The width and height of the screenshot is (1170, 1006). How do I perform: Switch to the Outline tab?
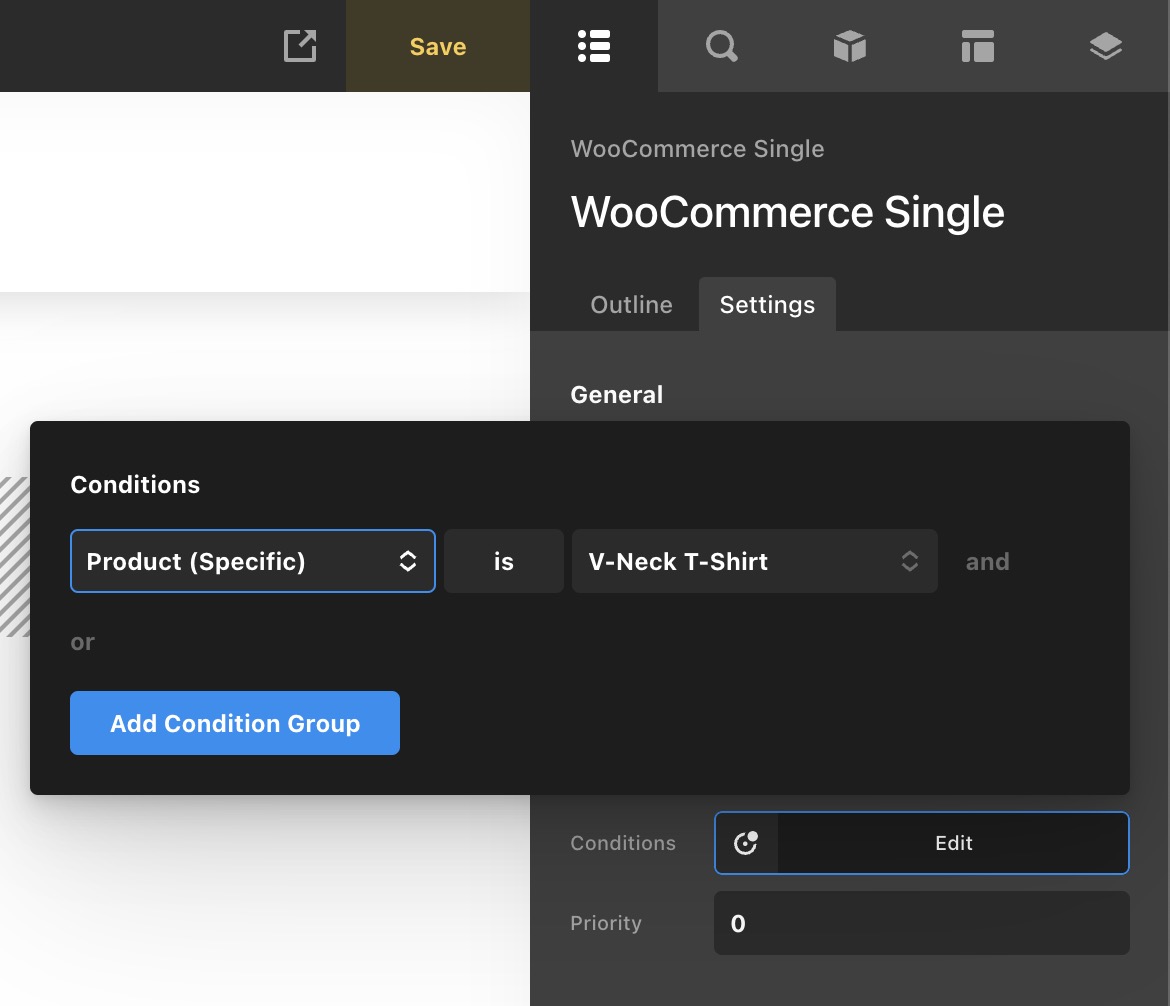(x=631, y=305)
